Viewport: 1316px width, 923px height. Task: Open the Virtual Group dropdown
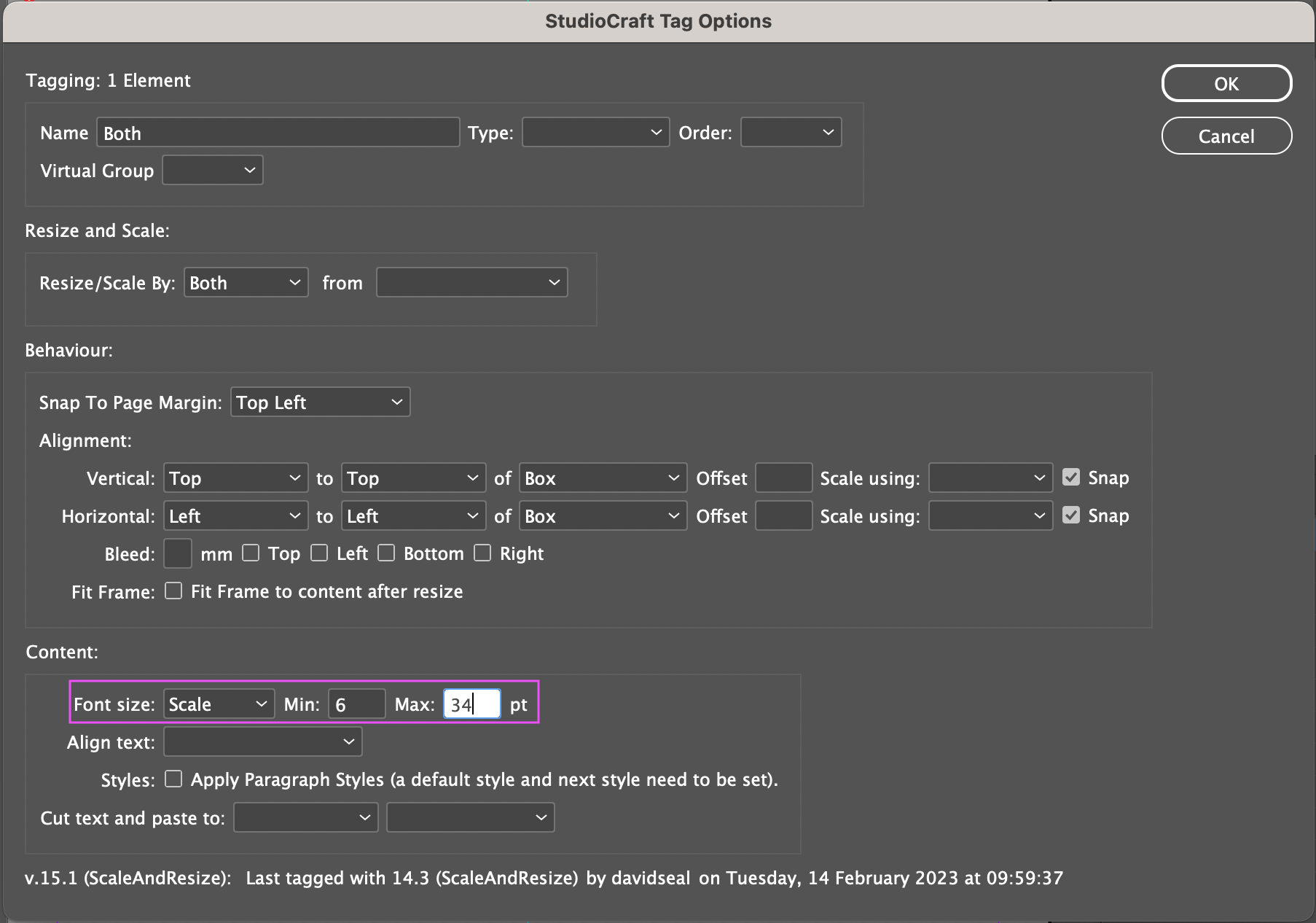[212, 171]
